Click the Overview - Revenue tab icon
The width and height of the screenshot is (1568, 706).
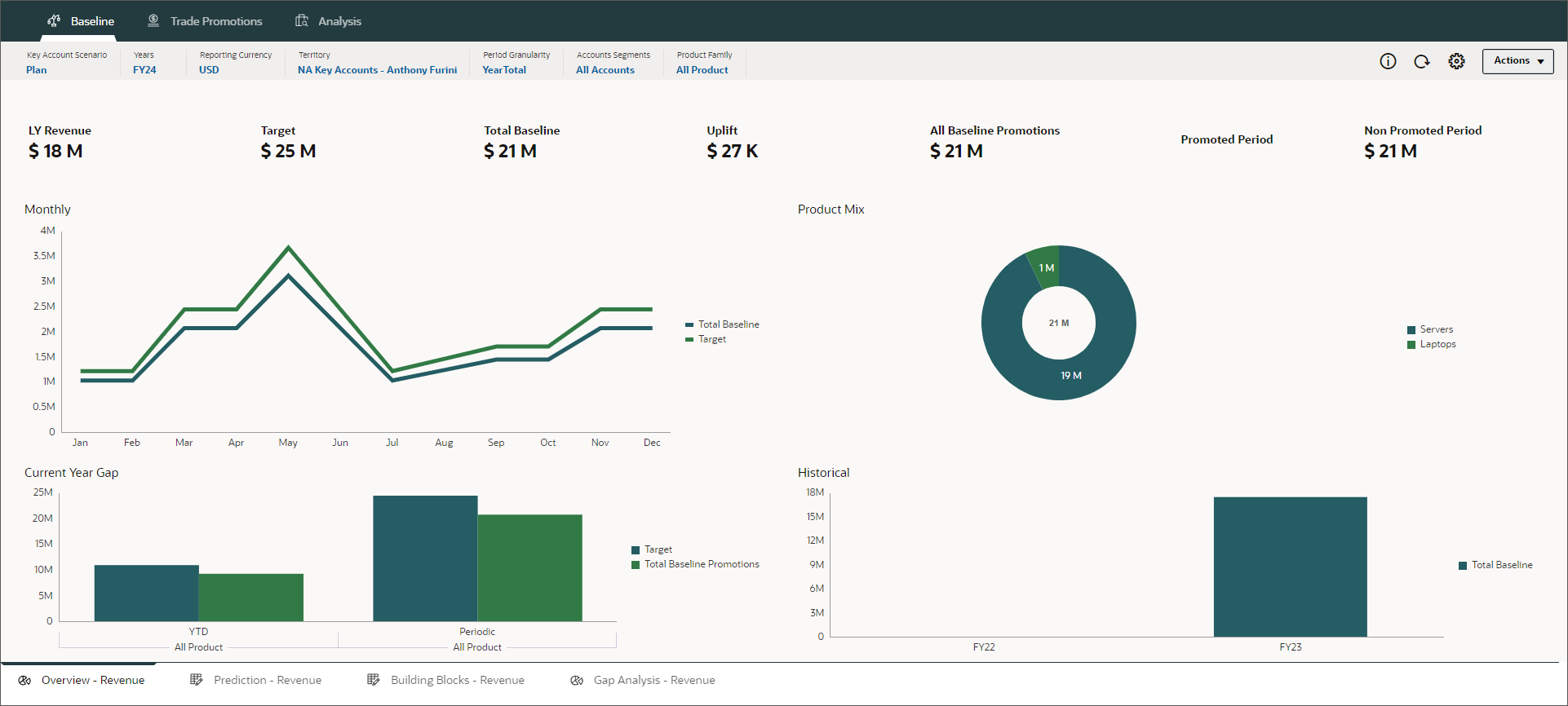click(24, 680)
